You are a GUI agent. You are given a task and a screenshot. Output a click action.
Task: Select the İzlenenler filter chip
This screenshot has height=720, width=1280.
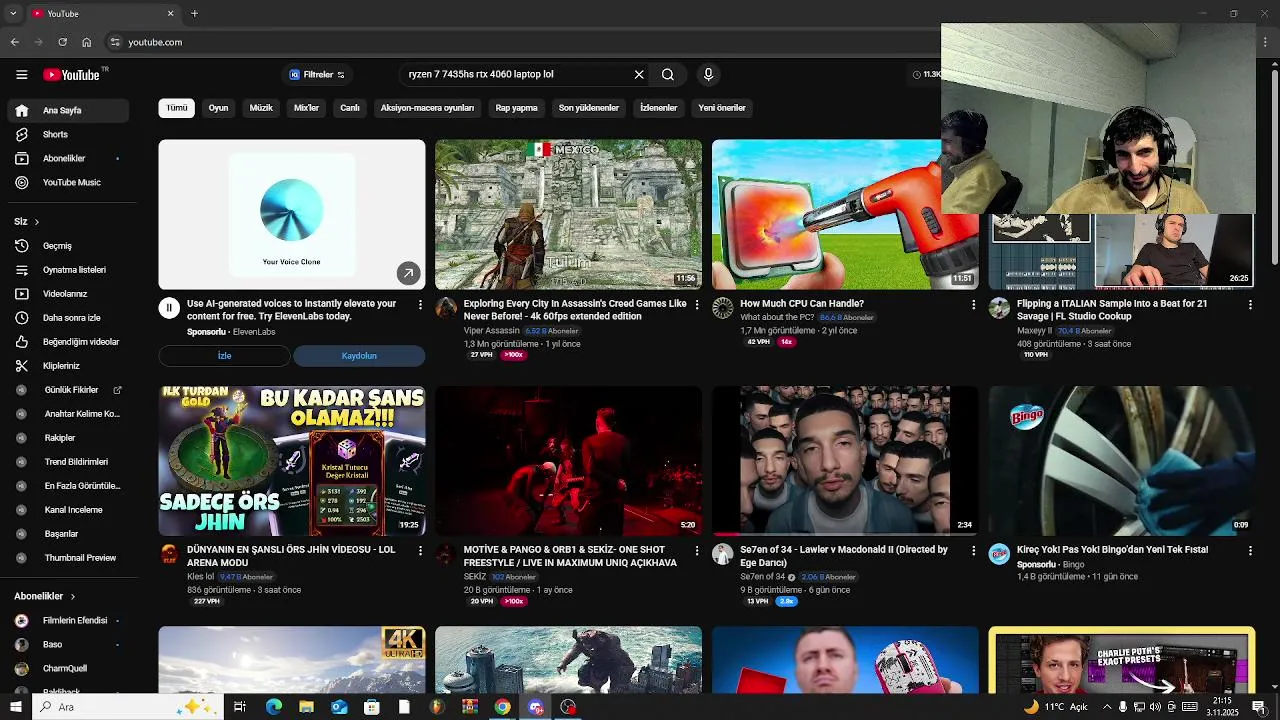[659, 108]
